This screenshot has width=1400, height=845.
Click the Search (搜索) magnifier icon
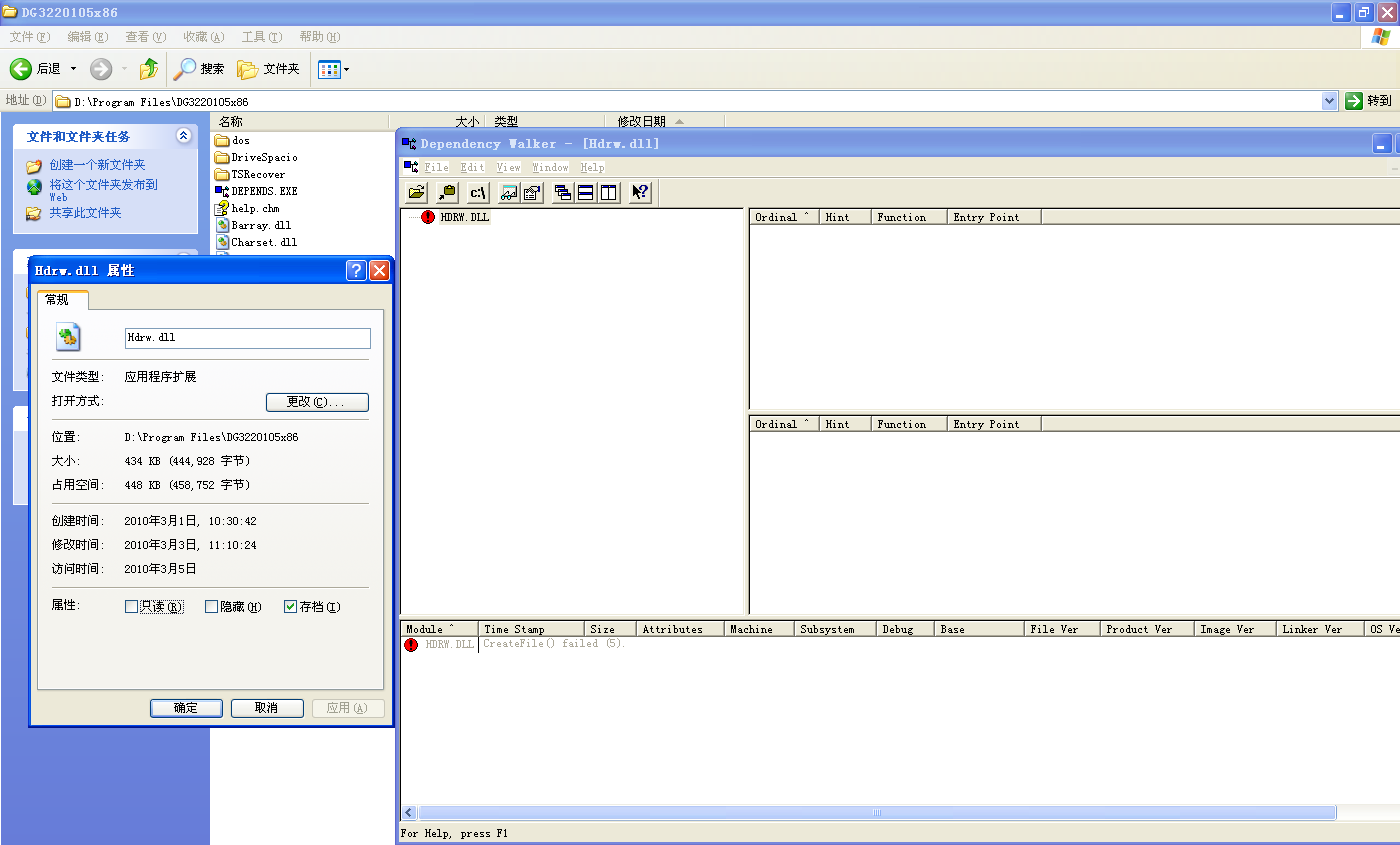185,68
